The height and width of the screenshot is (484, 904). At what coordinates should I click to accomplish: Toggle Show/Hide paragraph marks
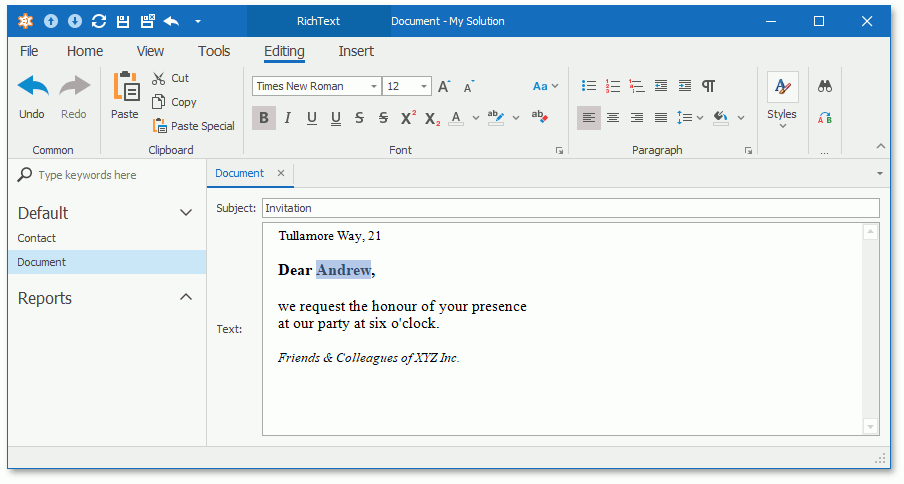709,86
